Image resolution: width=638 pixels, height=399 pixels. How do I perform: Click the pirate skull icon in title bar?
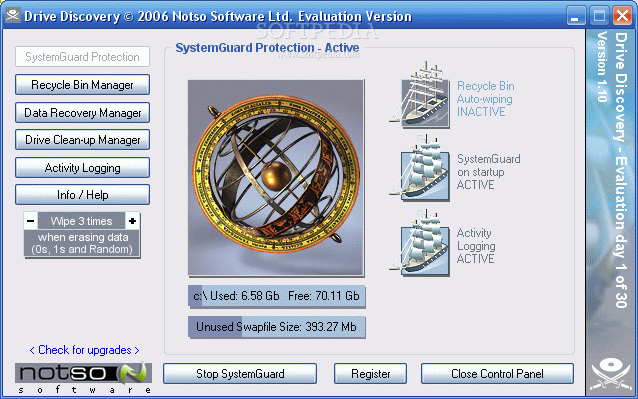coord(13,16)
